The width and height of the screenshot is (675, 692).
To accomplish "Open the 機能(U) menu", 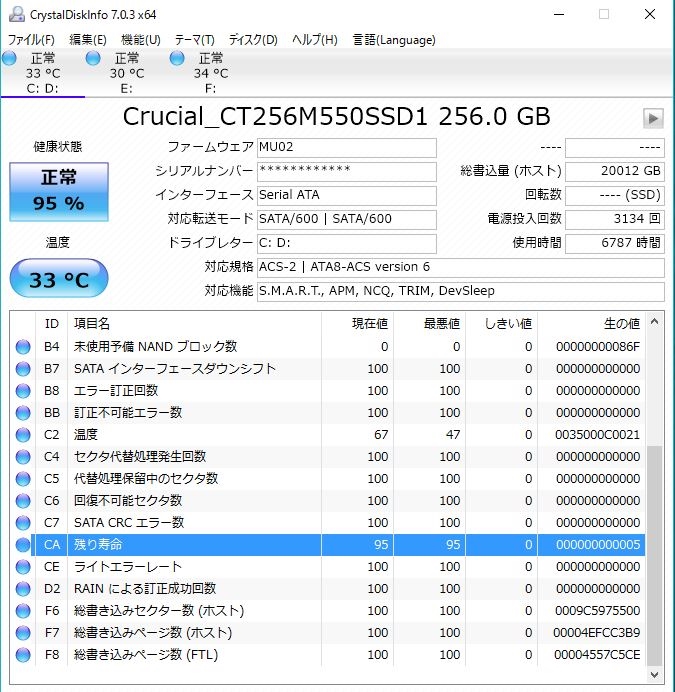I will (x=141, y=40).
